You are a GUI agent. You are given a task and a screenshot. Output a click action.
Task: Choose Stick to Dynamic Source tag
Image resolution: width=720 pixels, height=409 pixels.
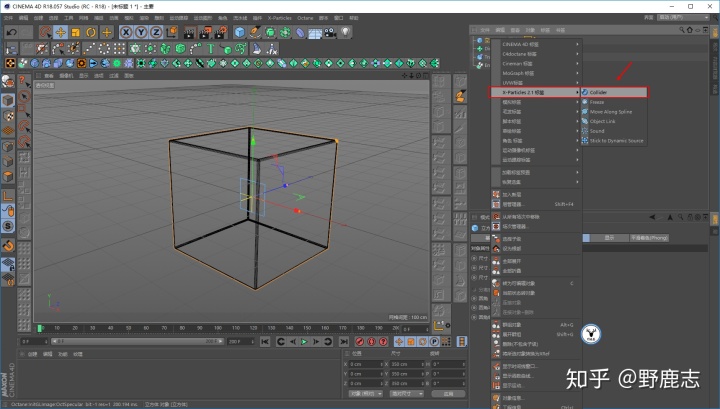coord(614,140)
